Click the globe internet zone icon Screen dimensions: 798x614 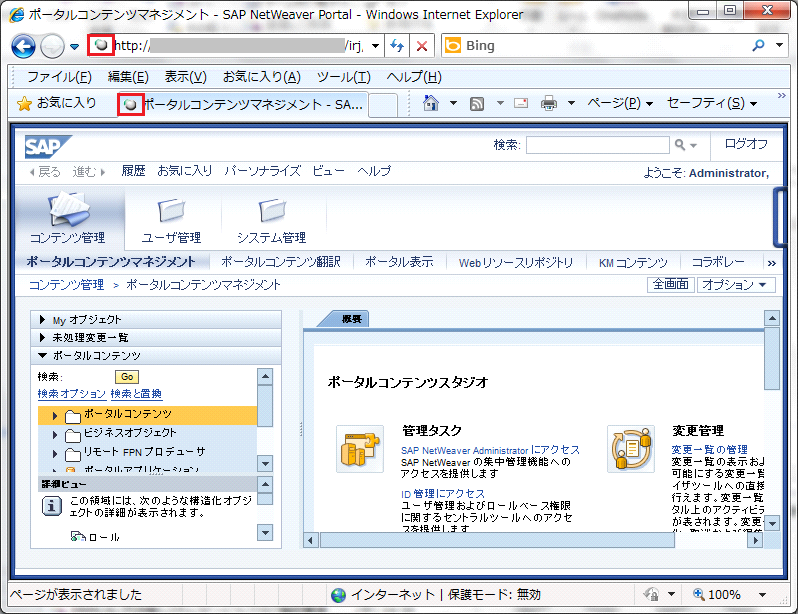pos(338,595)
